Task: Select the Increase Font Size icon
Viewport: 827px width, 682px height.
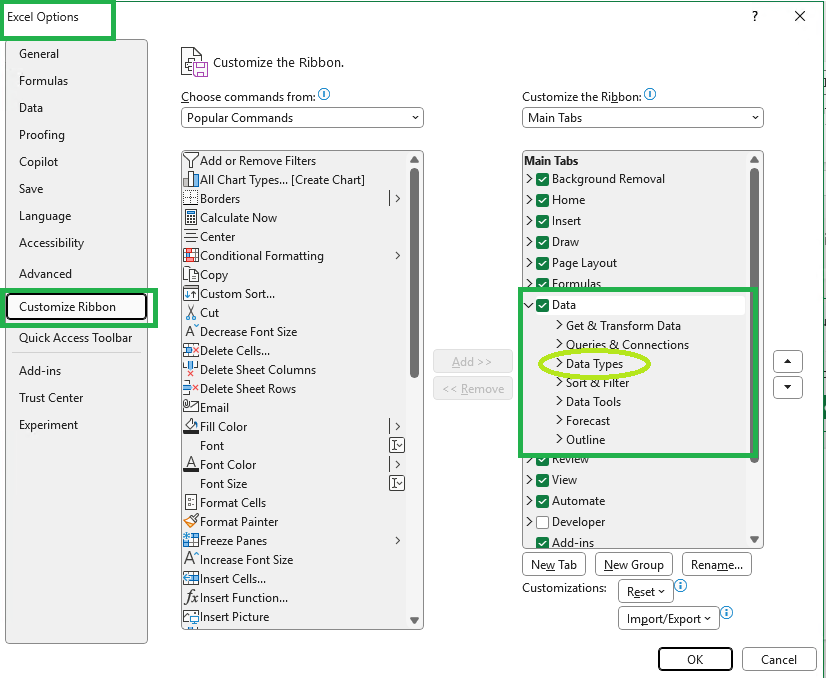Action: point(190,559)
